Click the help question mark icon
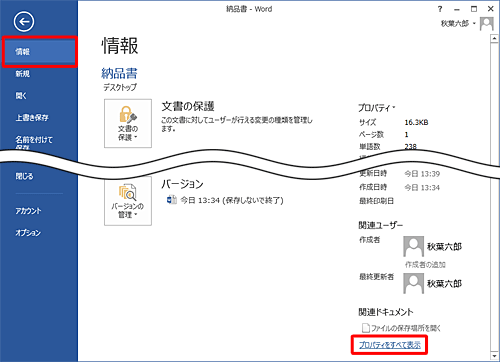This screenshot has width=500, height=362. pos(440,9)
